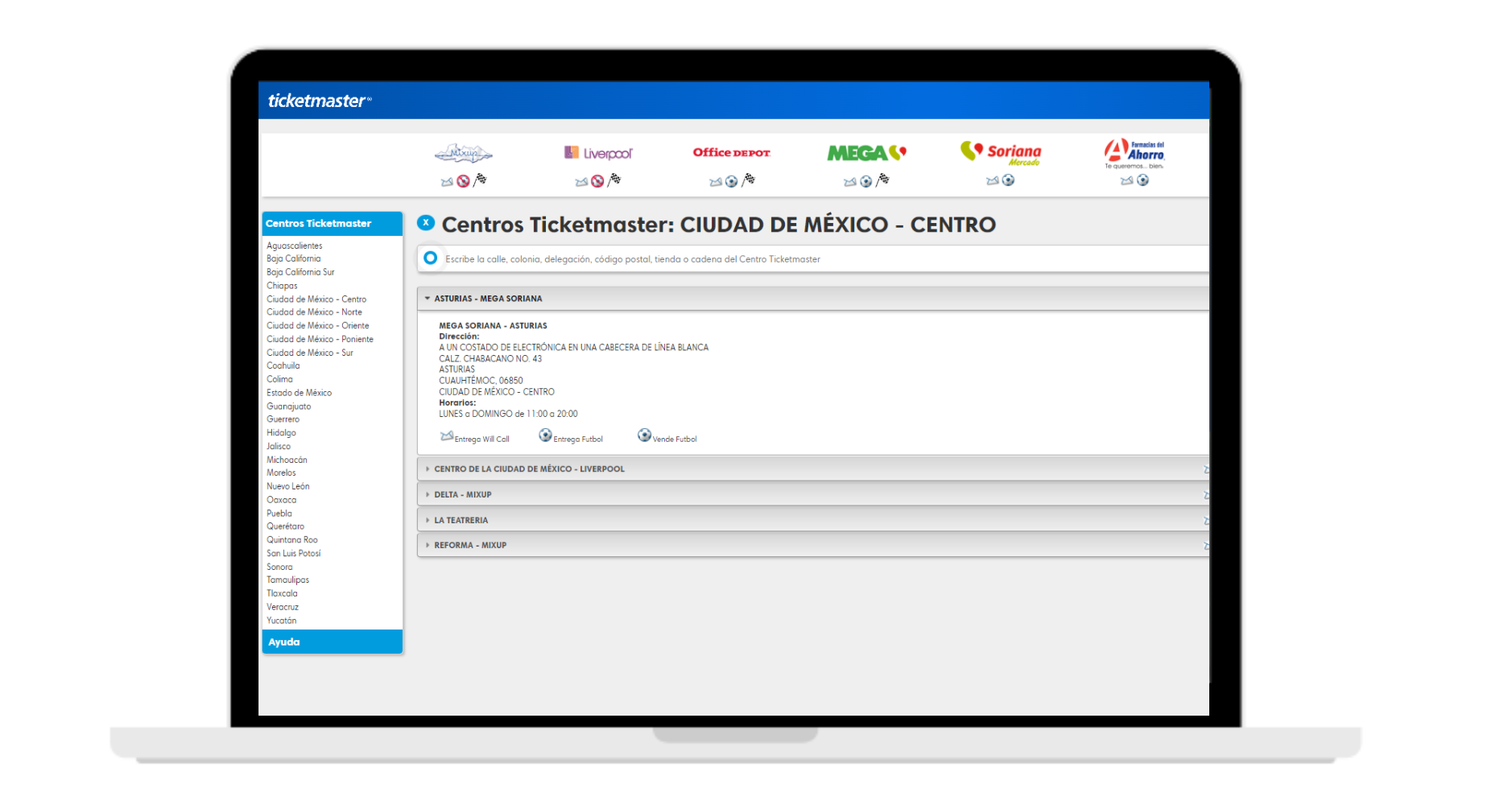Select Ciudad de México - Centro
This screenshot has height=805, width=1512.
pyautogui.click(x=316, y=299)
